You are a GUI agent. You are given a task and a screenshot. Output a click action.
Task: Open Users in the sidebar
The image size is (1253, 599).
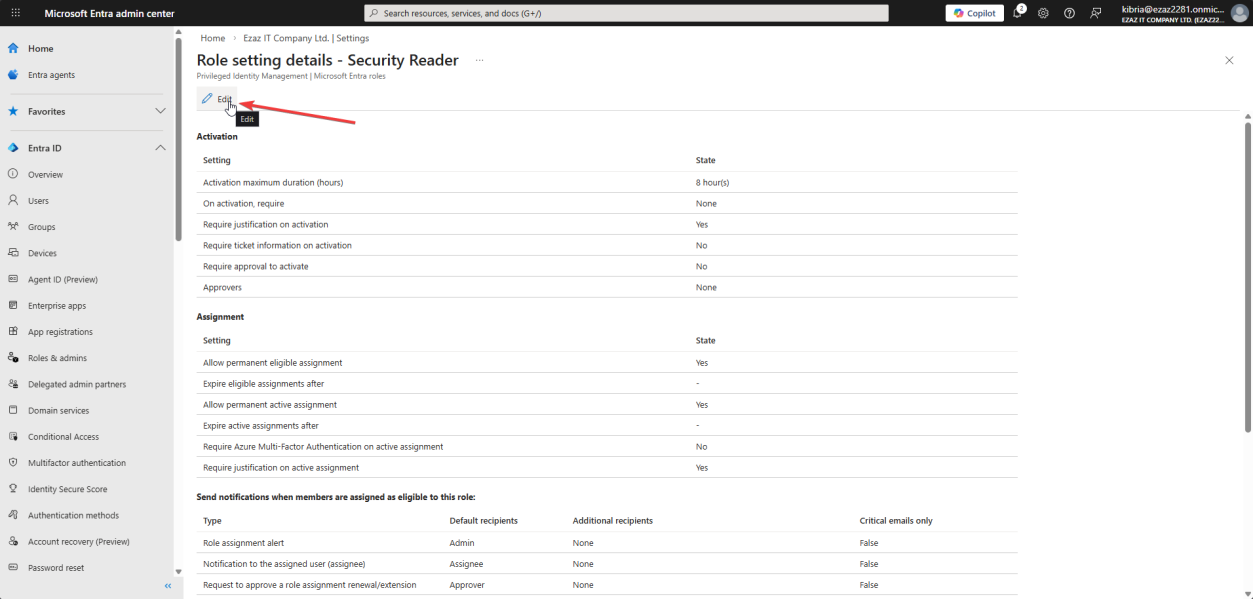click(38, 201)
